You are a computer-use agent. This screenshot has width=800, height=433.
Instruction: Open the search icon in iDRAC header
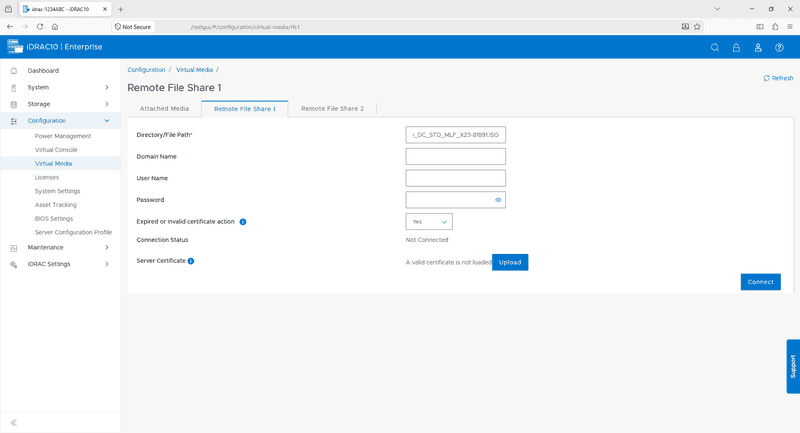click(x=715, y=47)
